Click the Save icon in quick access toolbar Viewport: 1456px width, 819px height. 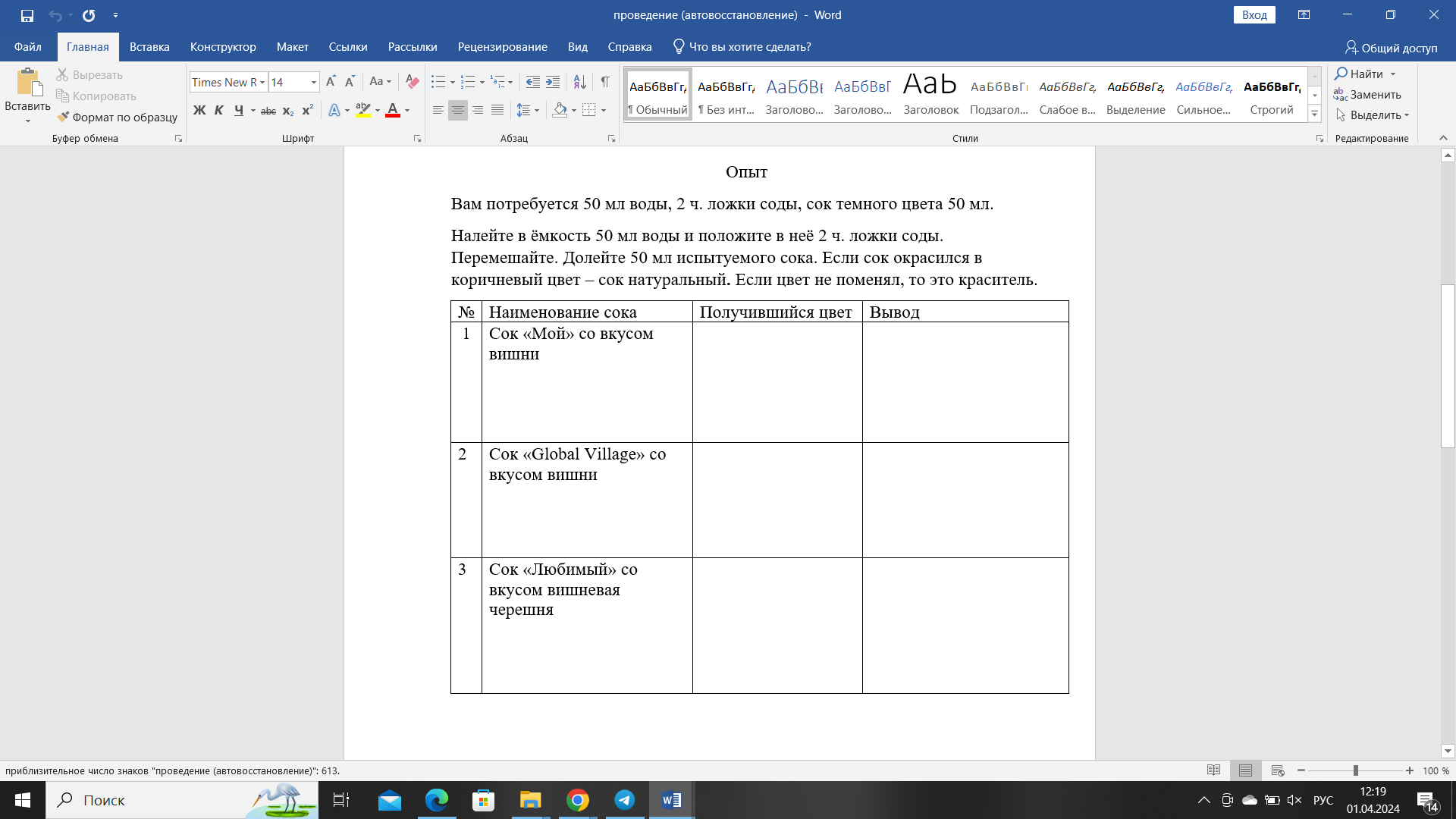click(x=27, y=15)
